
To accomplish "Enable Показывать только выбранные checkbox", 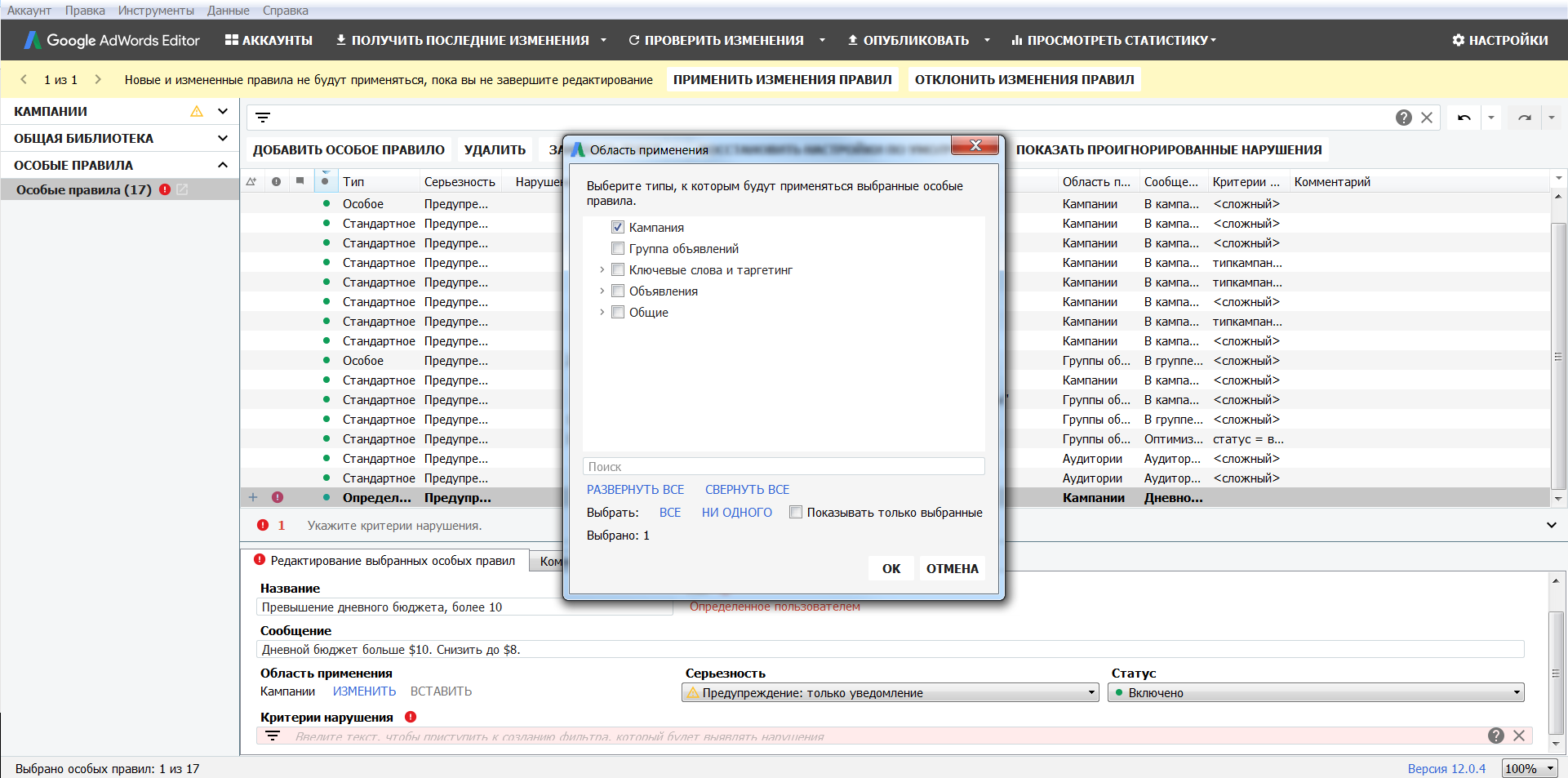I will click(796, 513).
